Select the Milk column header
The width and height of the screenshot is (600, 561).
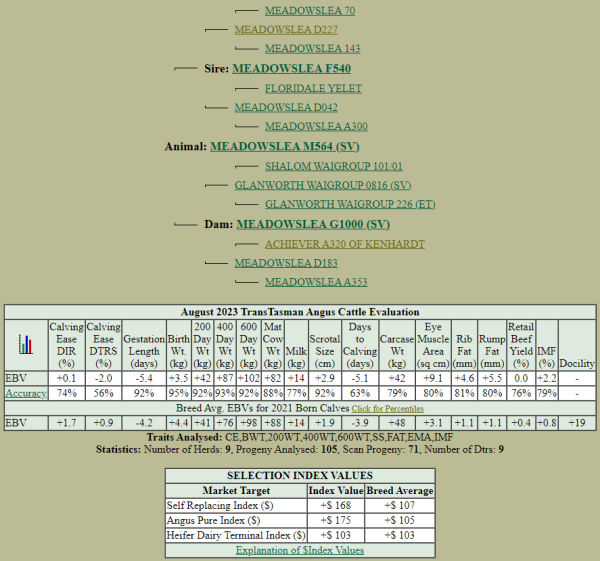coord(296,345)
